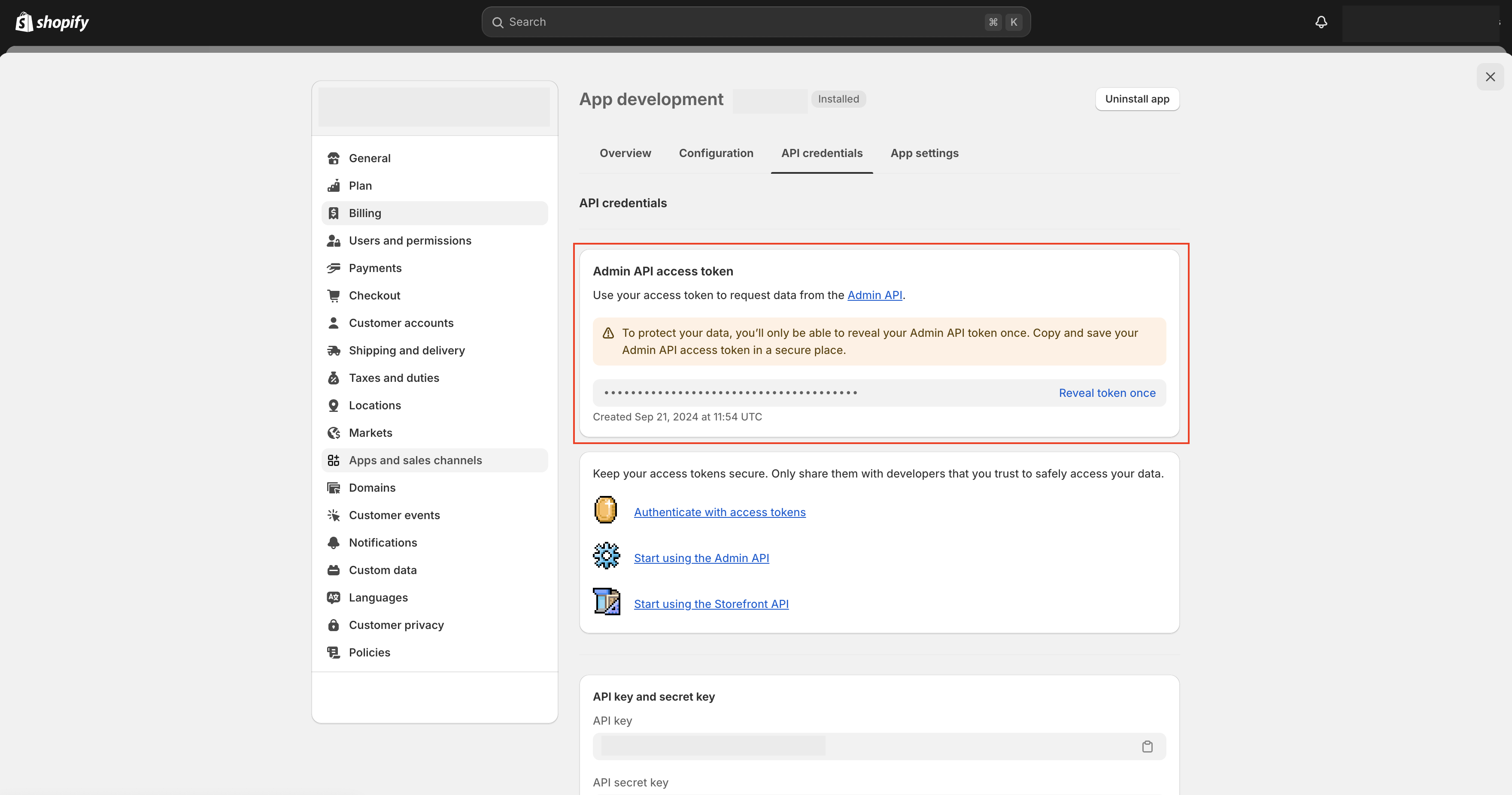Click the Storefront API pixel icon
Viewport: 1512px width, 795px height.
[x=606, y=602]
